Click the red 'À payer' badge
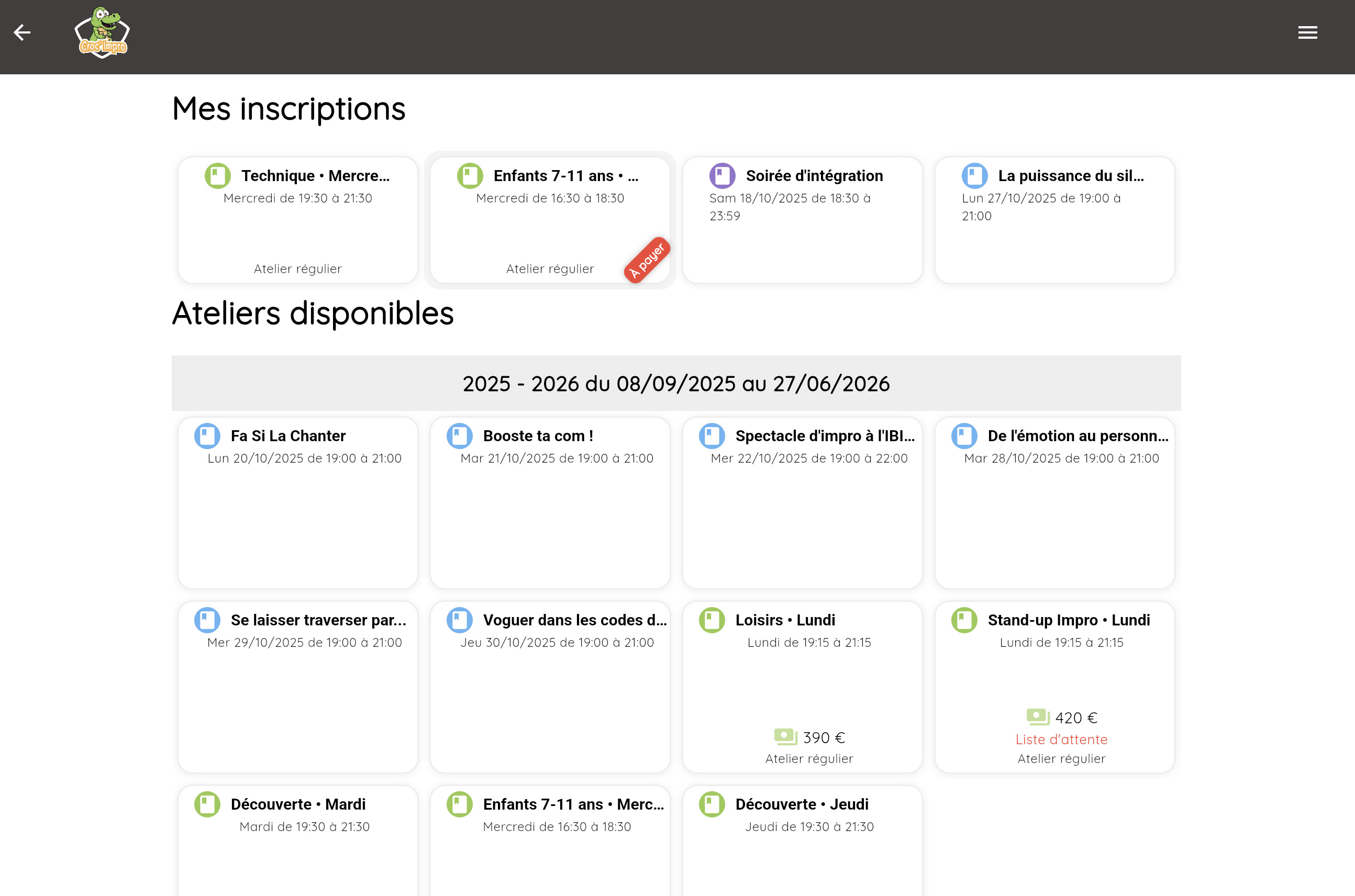Image resolution: width=1355 pixels, height=896 pixels. [x=647, y=259]
